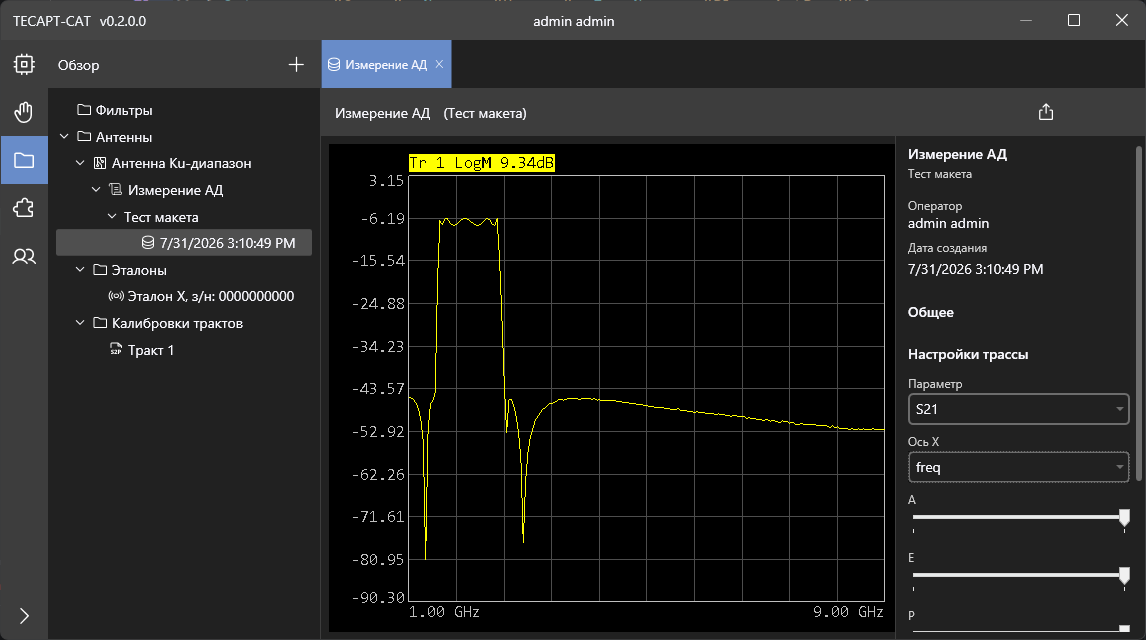
Task: Open the folder browser sidebar icon
Action: coord(24,160)
